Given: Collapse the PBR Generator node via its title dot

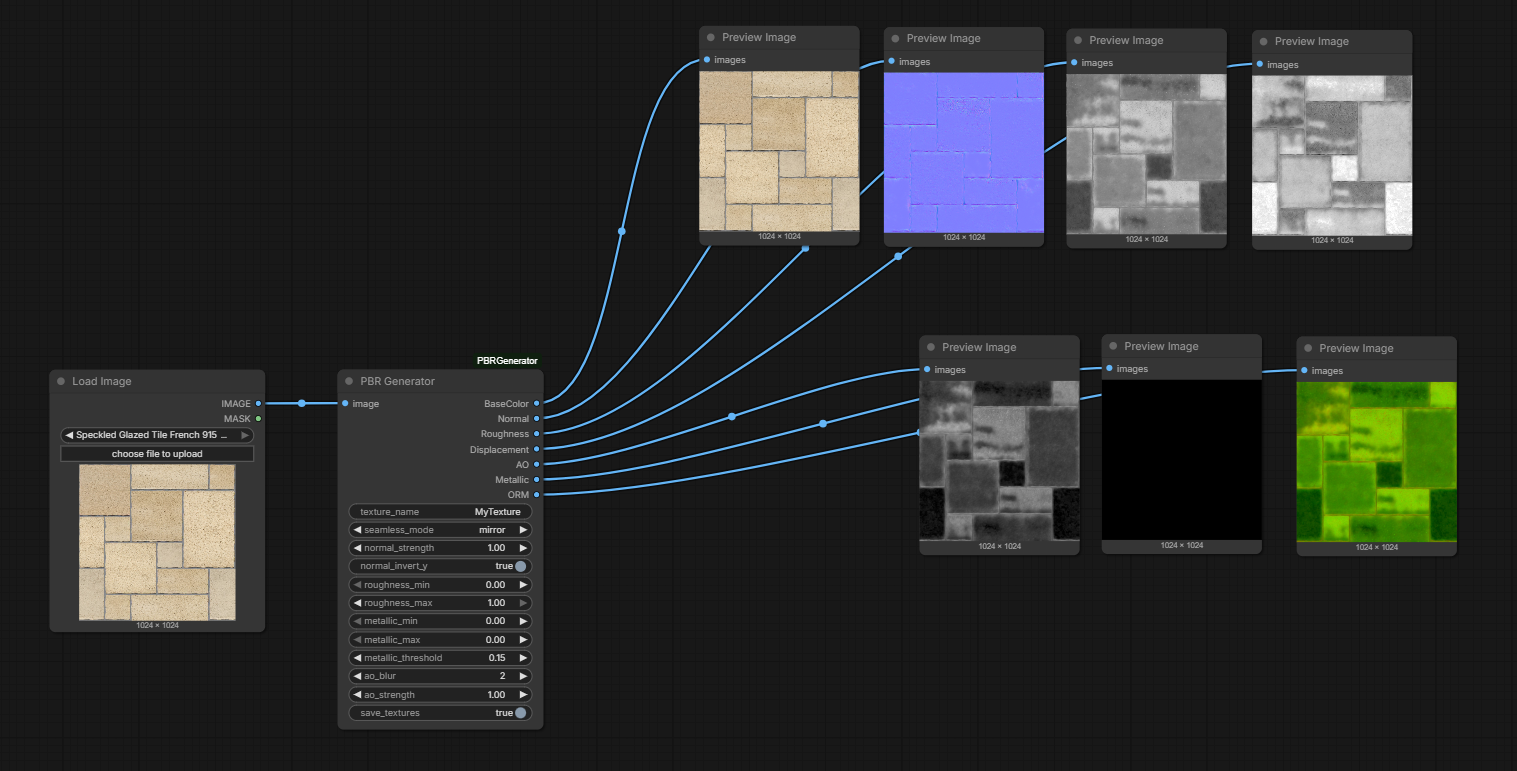Looking at the screenshot, I should pos(349,381).
